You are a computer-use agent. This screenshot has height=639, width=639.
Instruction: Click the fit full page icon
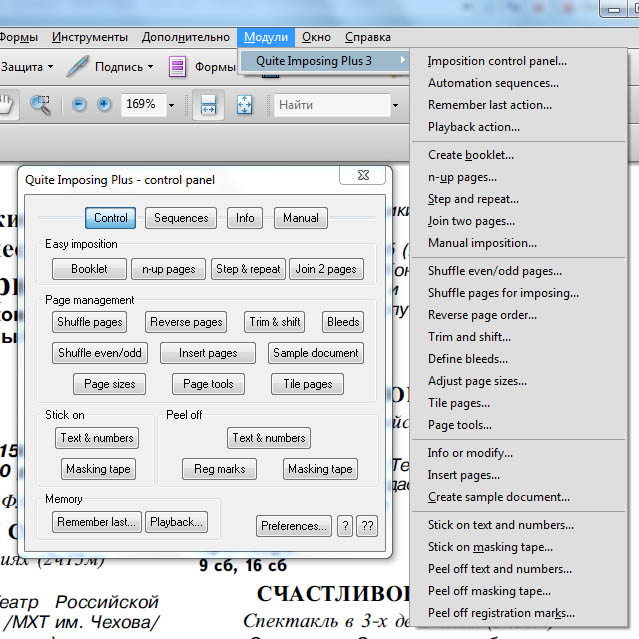245,105
